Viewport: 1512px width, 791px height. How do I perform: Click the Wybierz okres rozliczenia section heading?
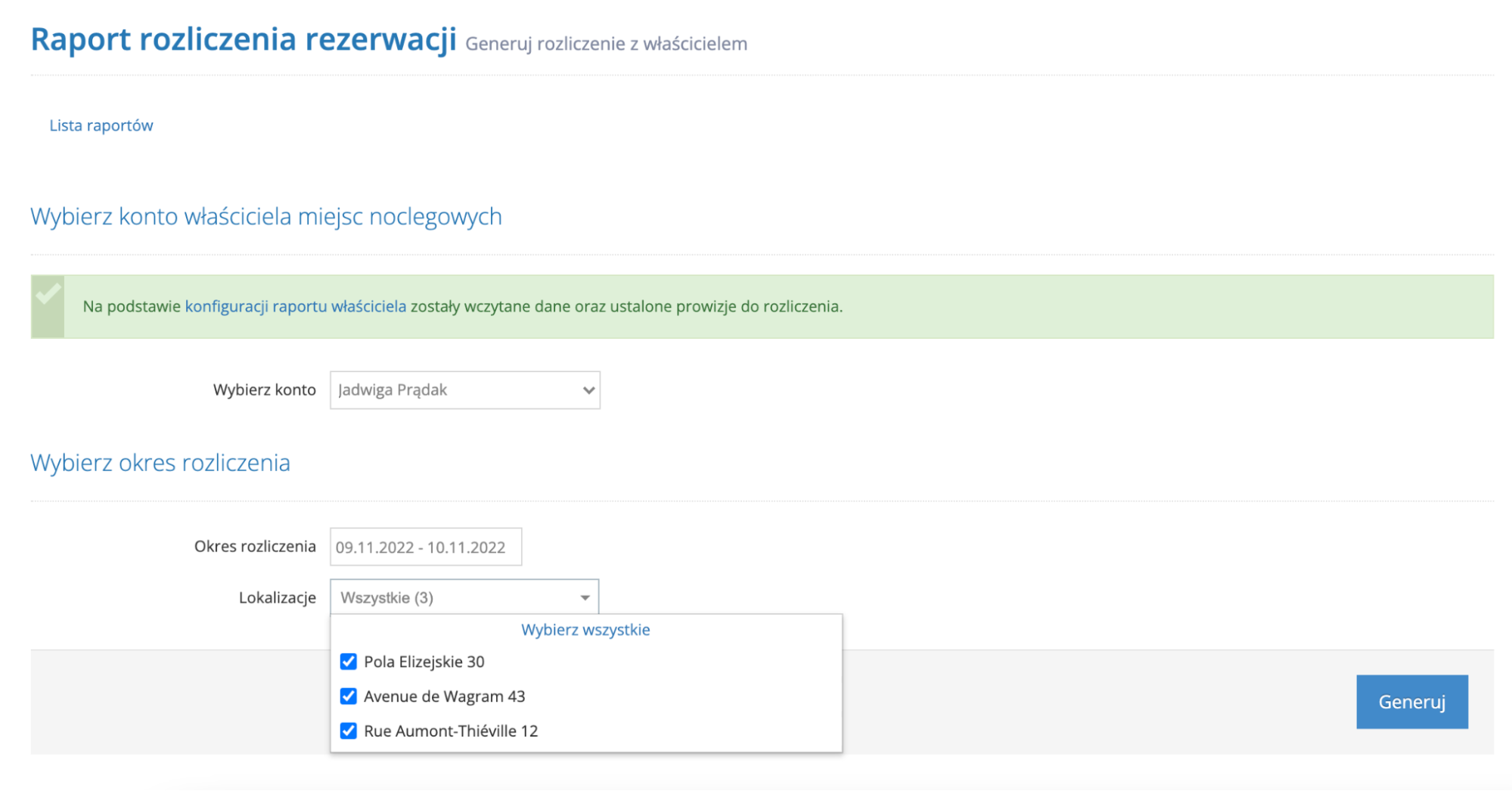point(160,463)
